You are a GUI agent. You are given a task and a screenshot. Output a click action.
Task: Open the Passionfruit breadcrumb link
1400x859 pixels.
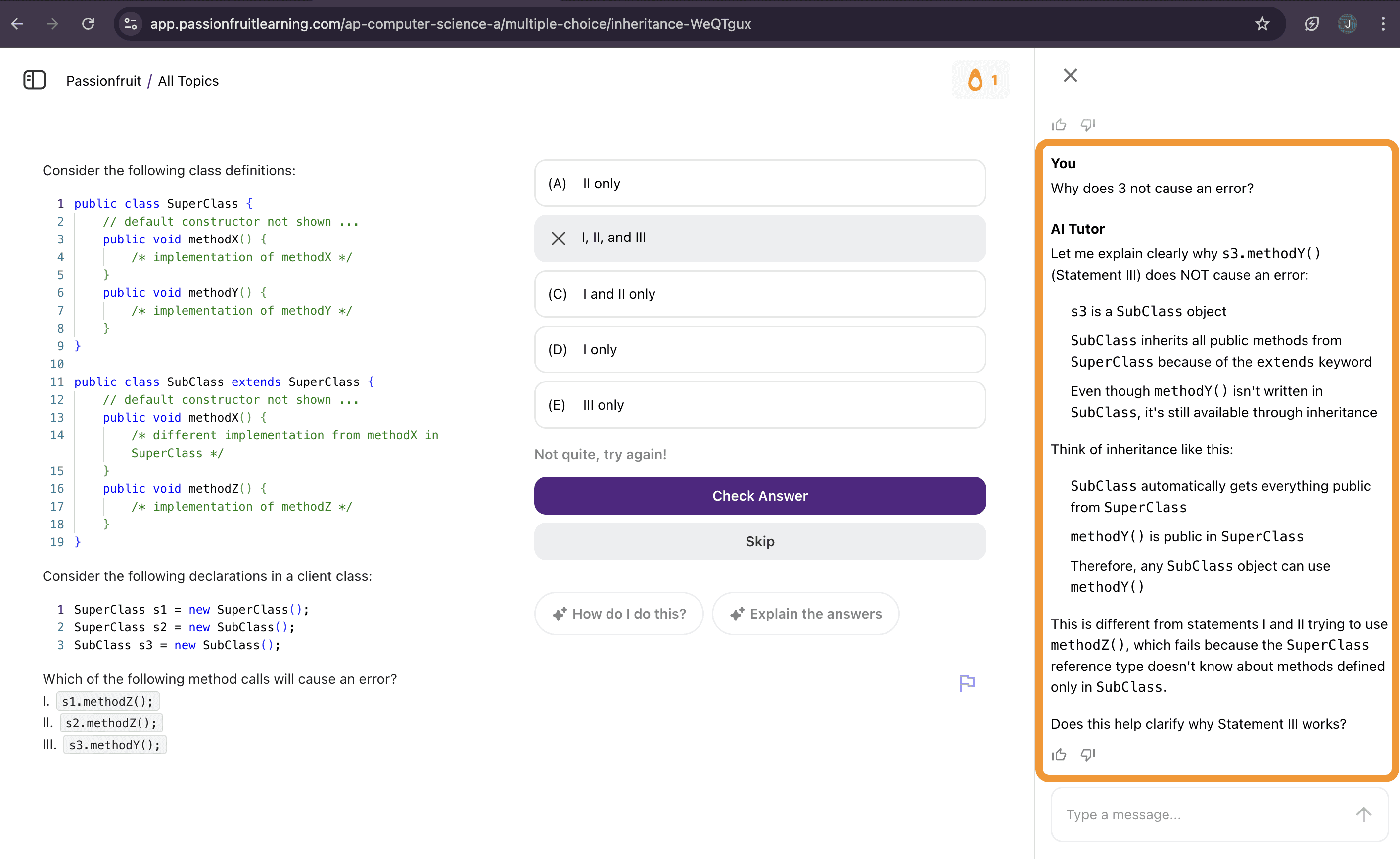[x=103, y=81]
